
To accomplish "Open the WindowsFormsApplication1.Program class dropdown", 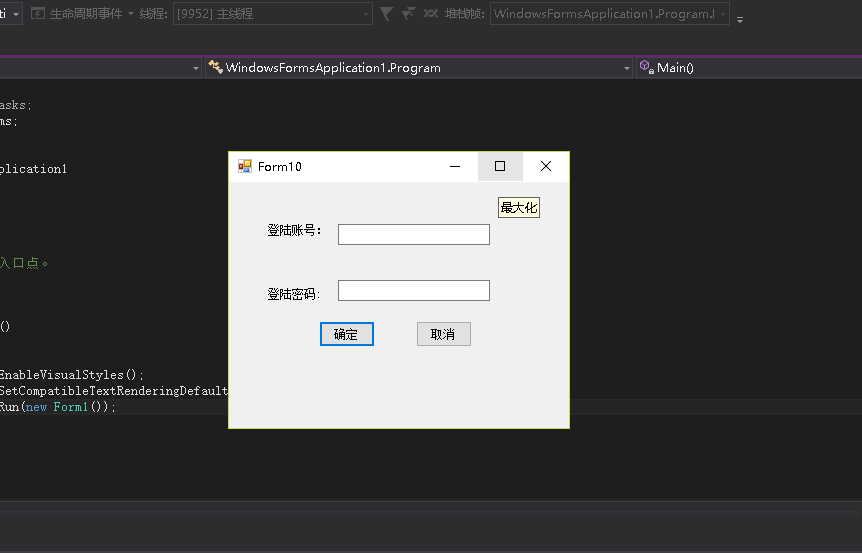I will coord(419,68).
